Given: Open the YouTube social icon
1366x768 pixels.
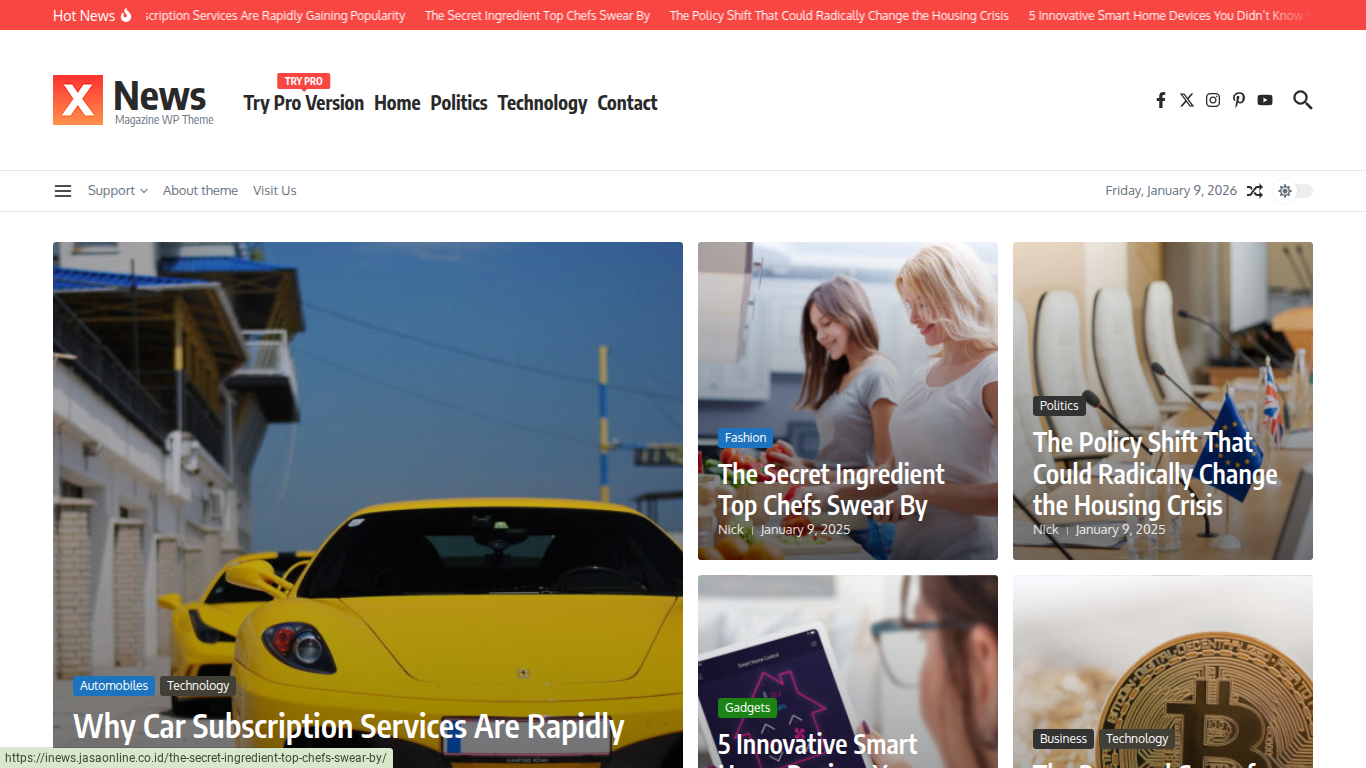Looking at the screenshot, I should pos(1265,100).
